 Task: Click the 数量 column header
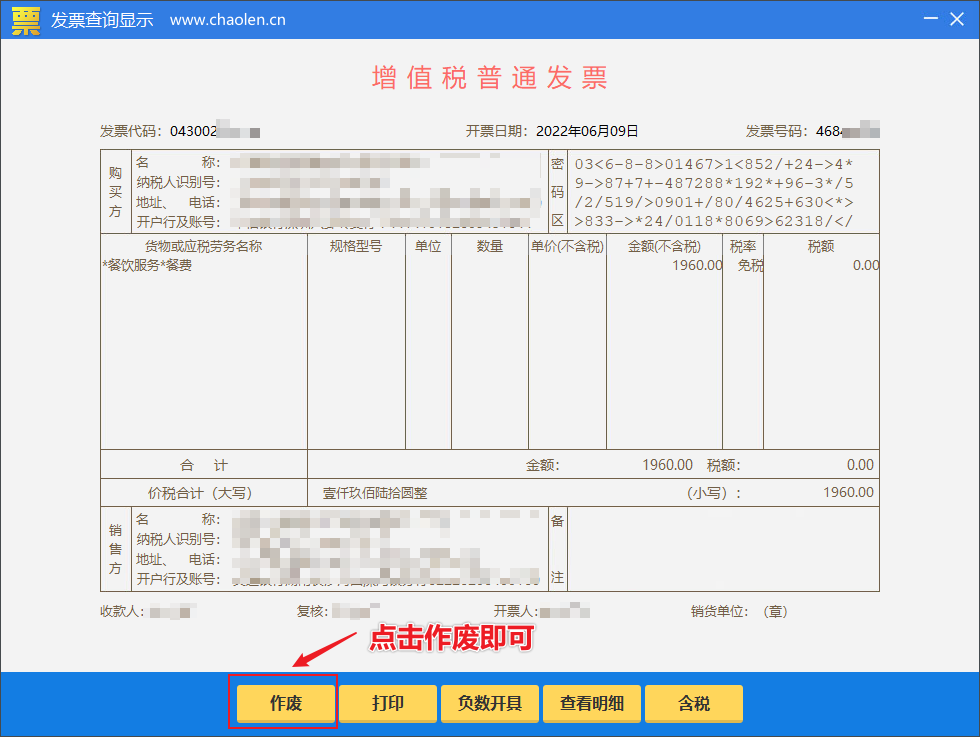click(489, 246)
